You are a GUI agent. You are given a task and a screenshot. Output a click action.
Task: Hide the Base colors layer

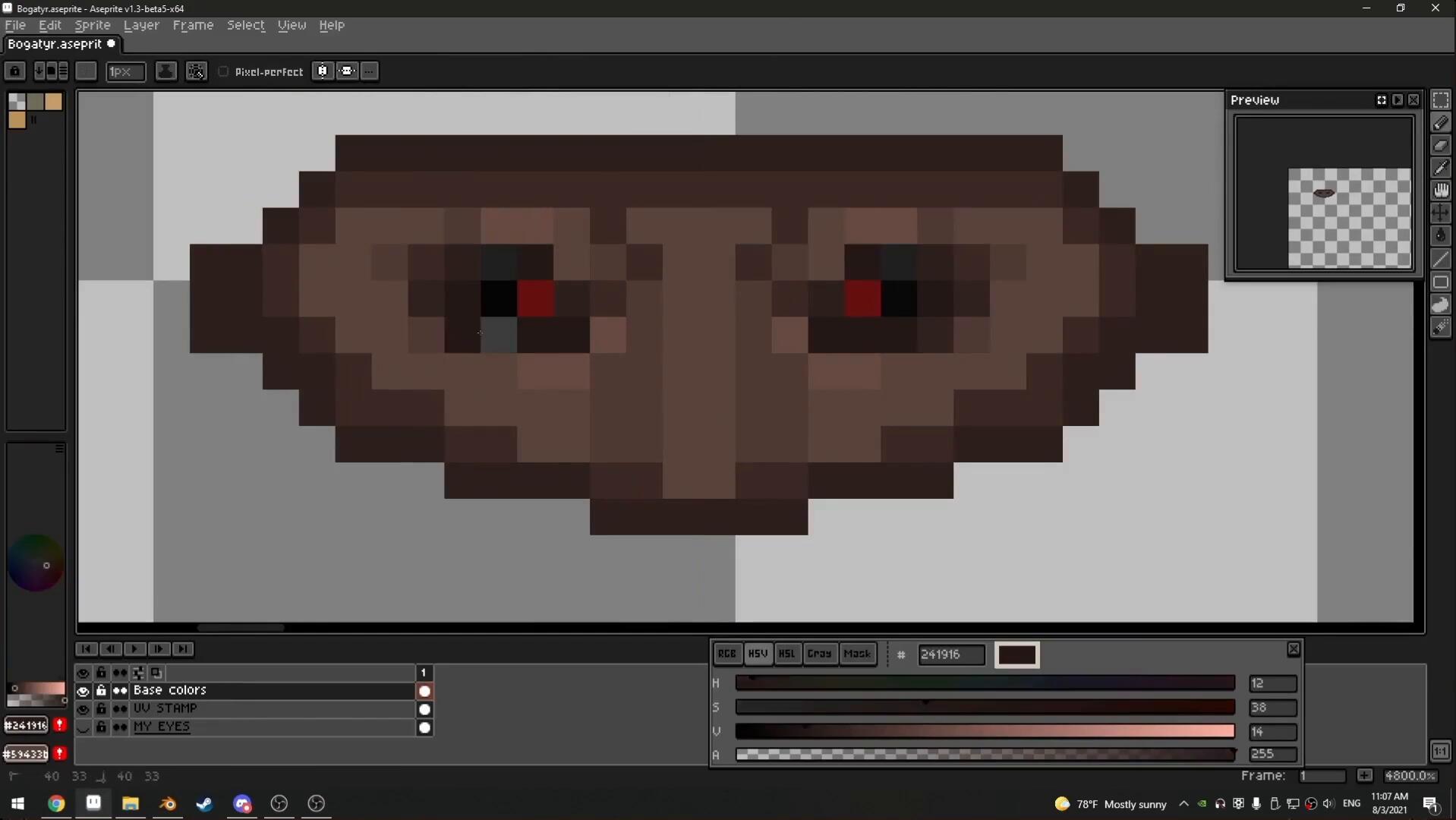pyautogui.click(x=83, y=691)
